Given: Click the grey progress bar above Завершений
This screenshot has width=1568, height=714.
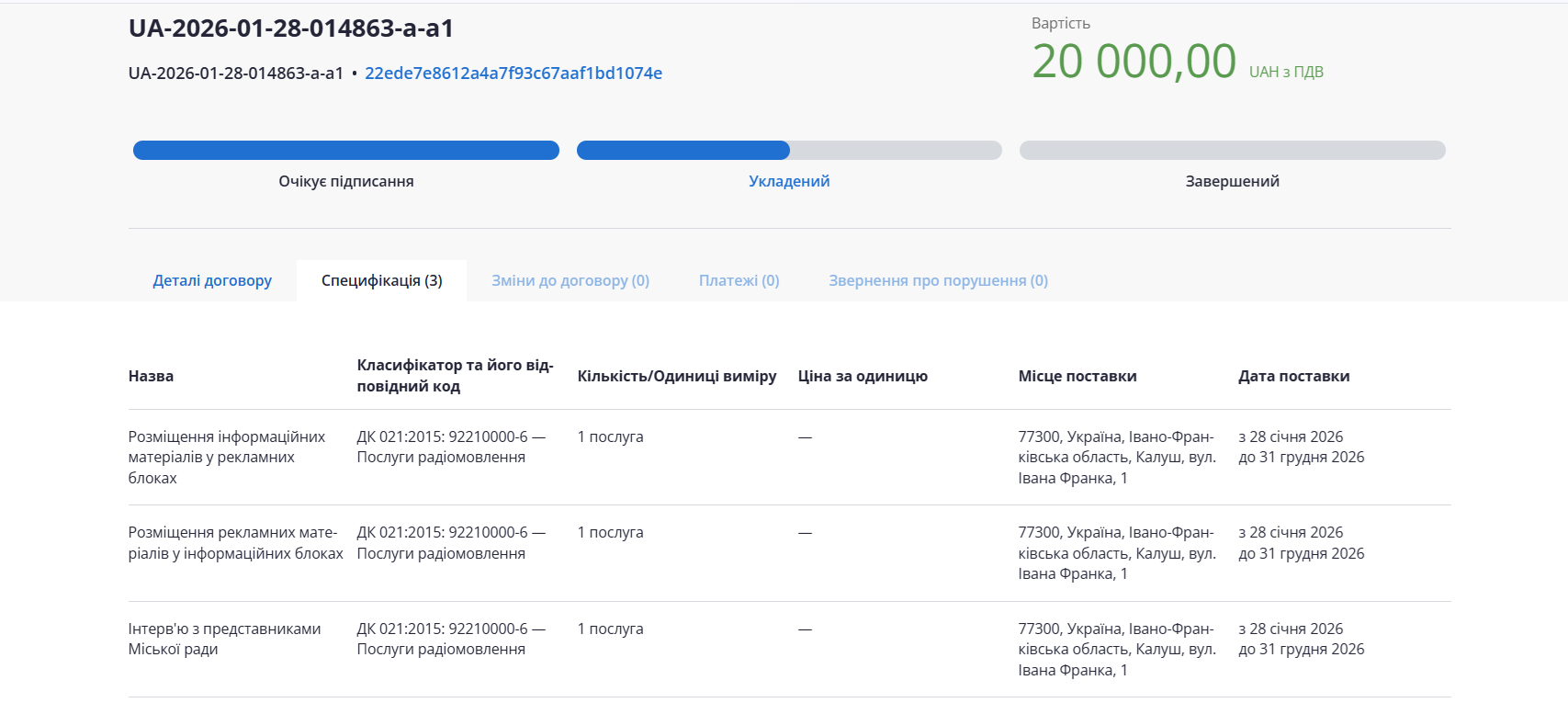Looking at the screenshot, I should pos(1232,151).
